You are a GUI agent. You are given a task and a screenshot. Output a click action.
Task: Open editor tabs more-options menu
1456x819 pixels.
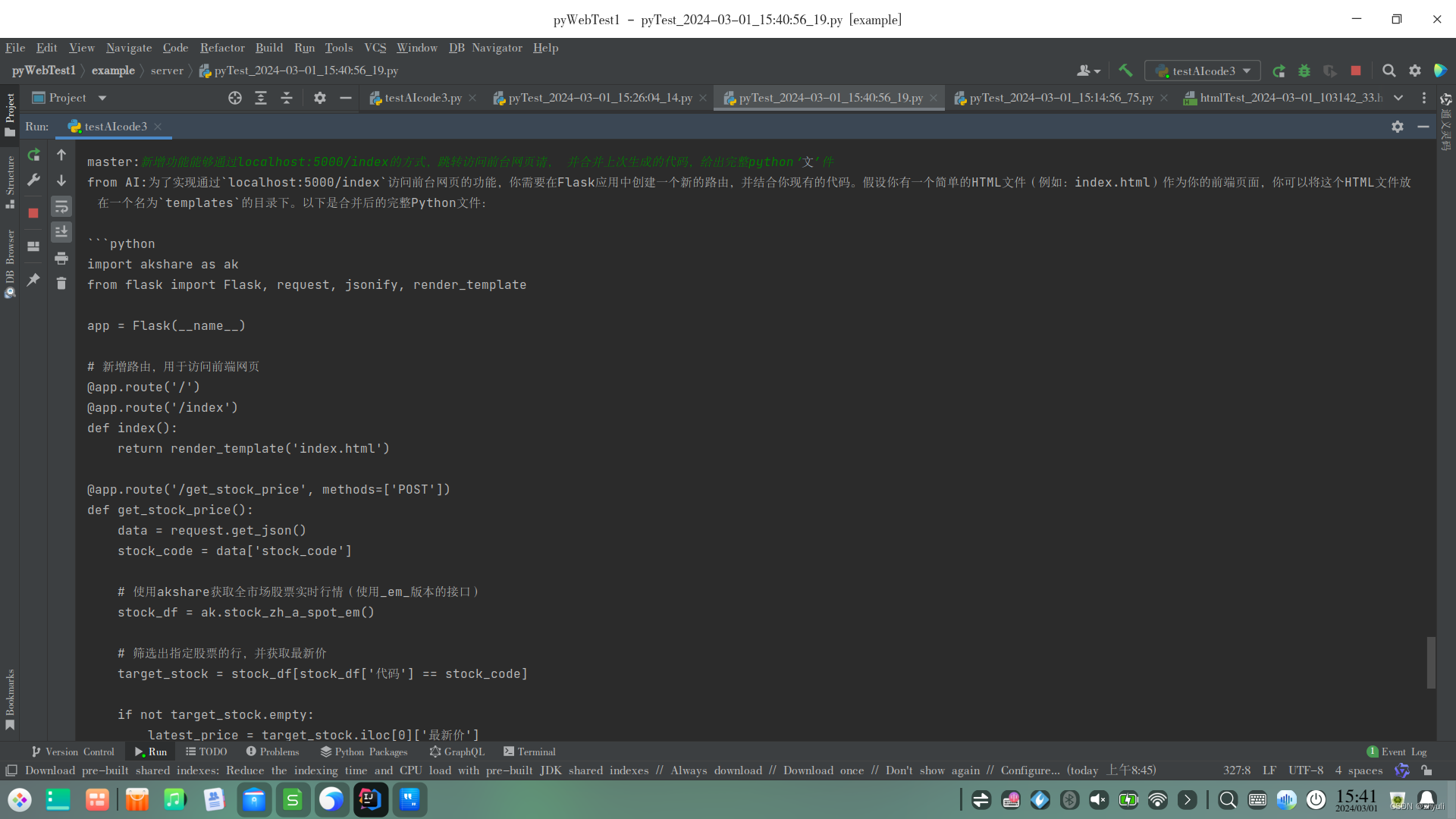[x=1424, y=98]
